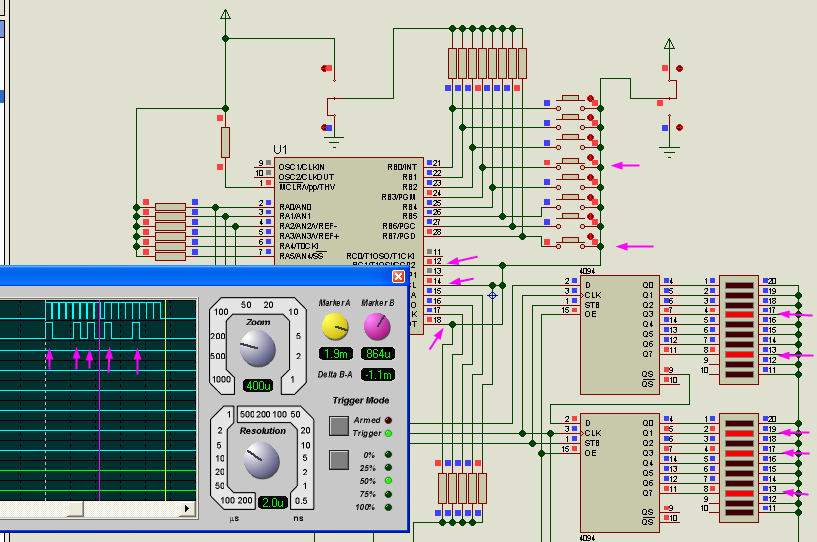Click the Delta B-A readout display
The image size is (817, 542).
(x=376, y=373)
